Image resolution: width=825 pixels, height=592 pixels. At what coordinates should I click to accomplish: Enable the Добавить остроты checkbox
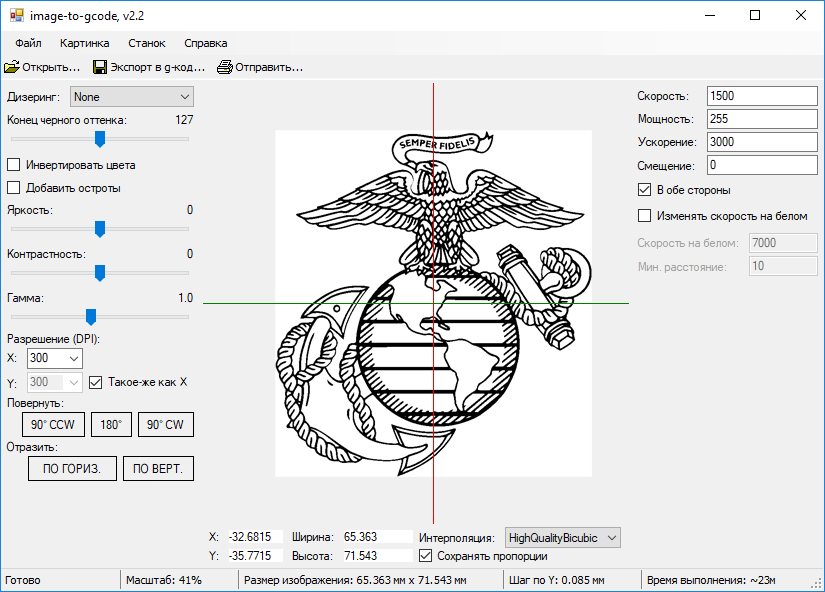tap(14, 188)
